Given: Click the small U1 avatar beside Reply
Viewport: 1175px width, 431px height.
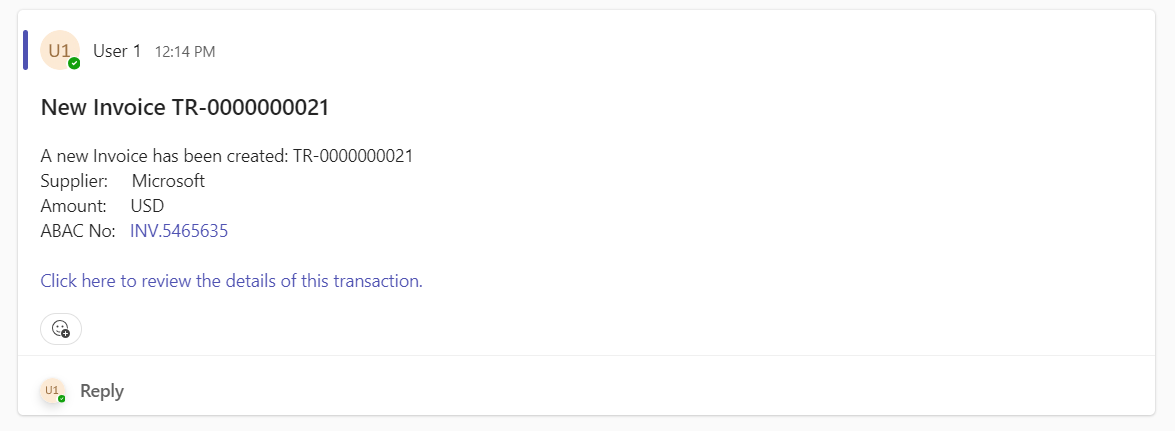Looking at the screenshot, I should click(x=52, y=390).
